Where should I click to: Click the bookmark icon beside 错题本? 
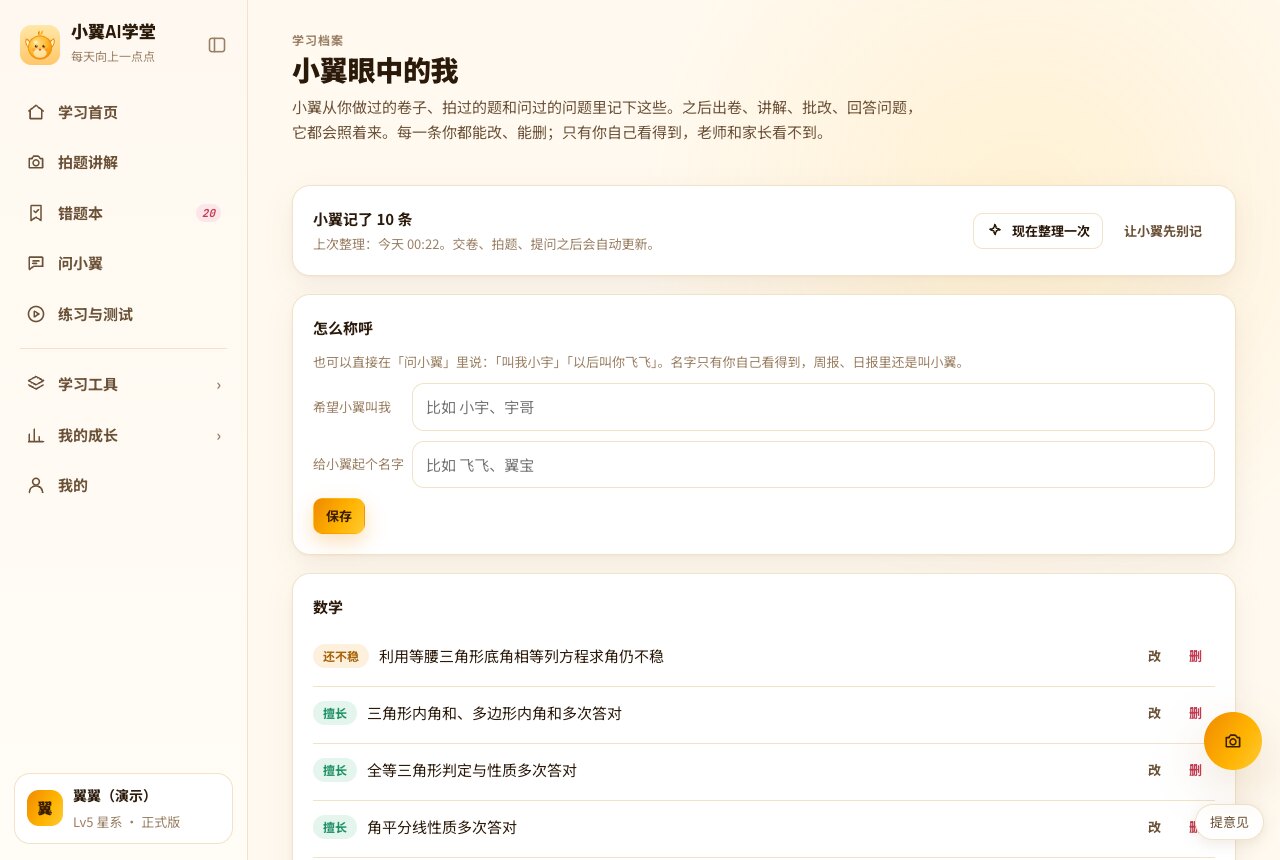[x=36, y=213]
